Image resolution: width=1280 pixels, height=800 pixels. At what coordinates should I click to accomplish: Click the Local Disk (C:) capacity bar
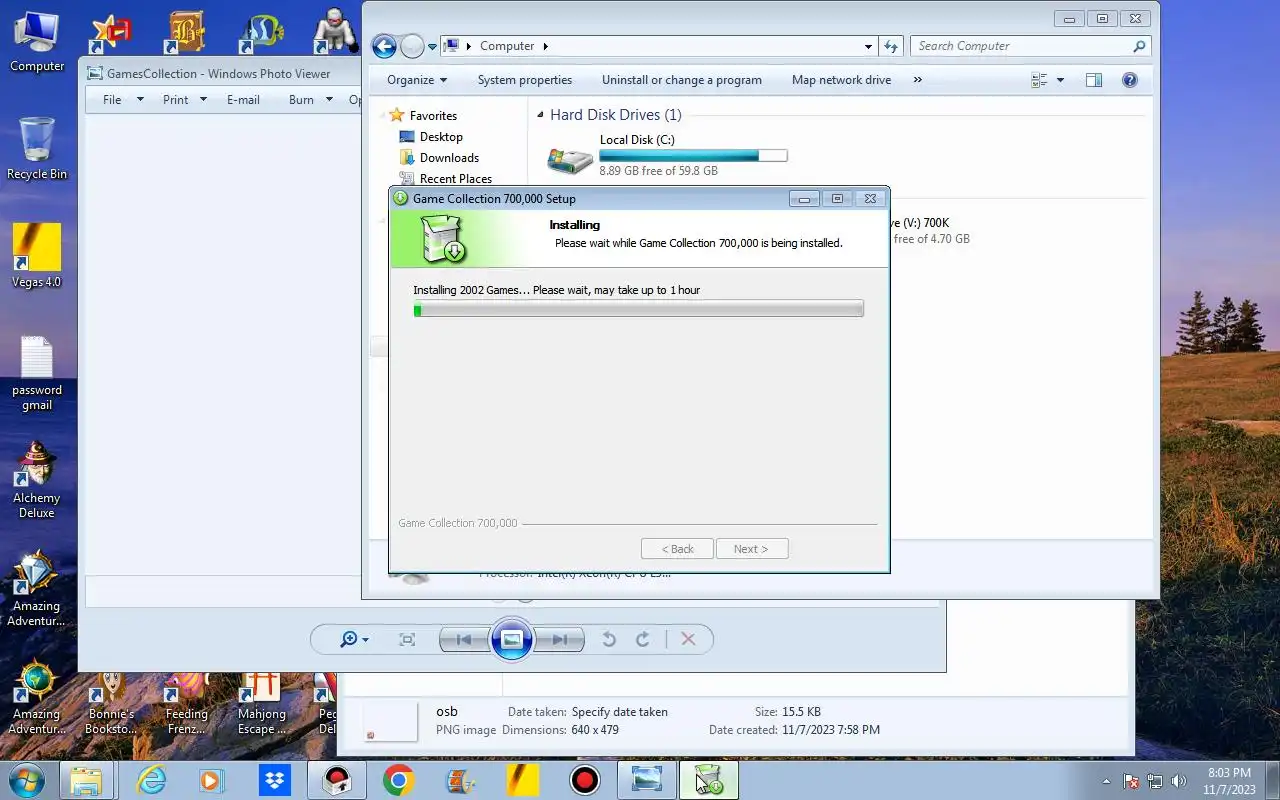coord(693,155)
